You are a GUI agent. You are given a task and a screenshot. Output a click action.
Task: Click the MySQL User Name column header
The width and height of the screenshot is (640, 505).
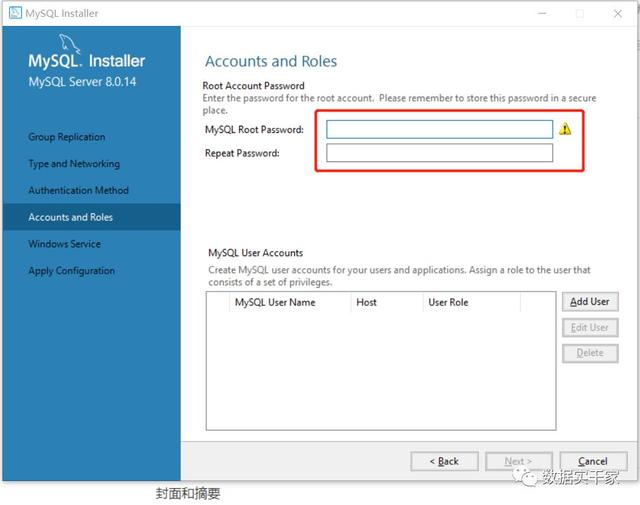tap(290, 302)
